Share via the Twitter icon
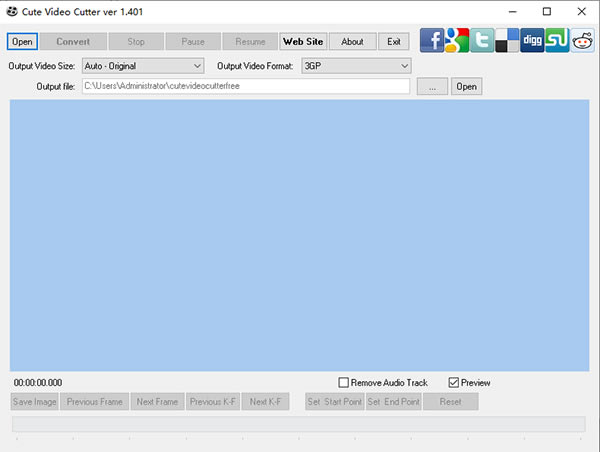 pyautogui.click(x=482, y=40)
